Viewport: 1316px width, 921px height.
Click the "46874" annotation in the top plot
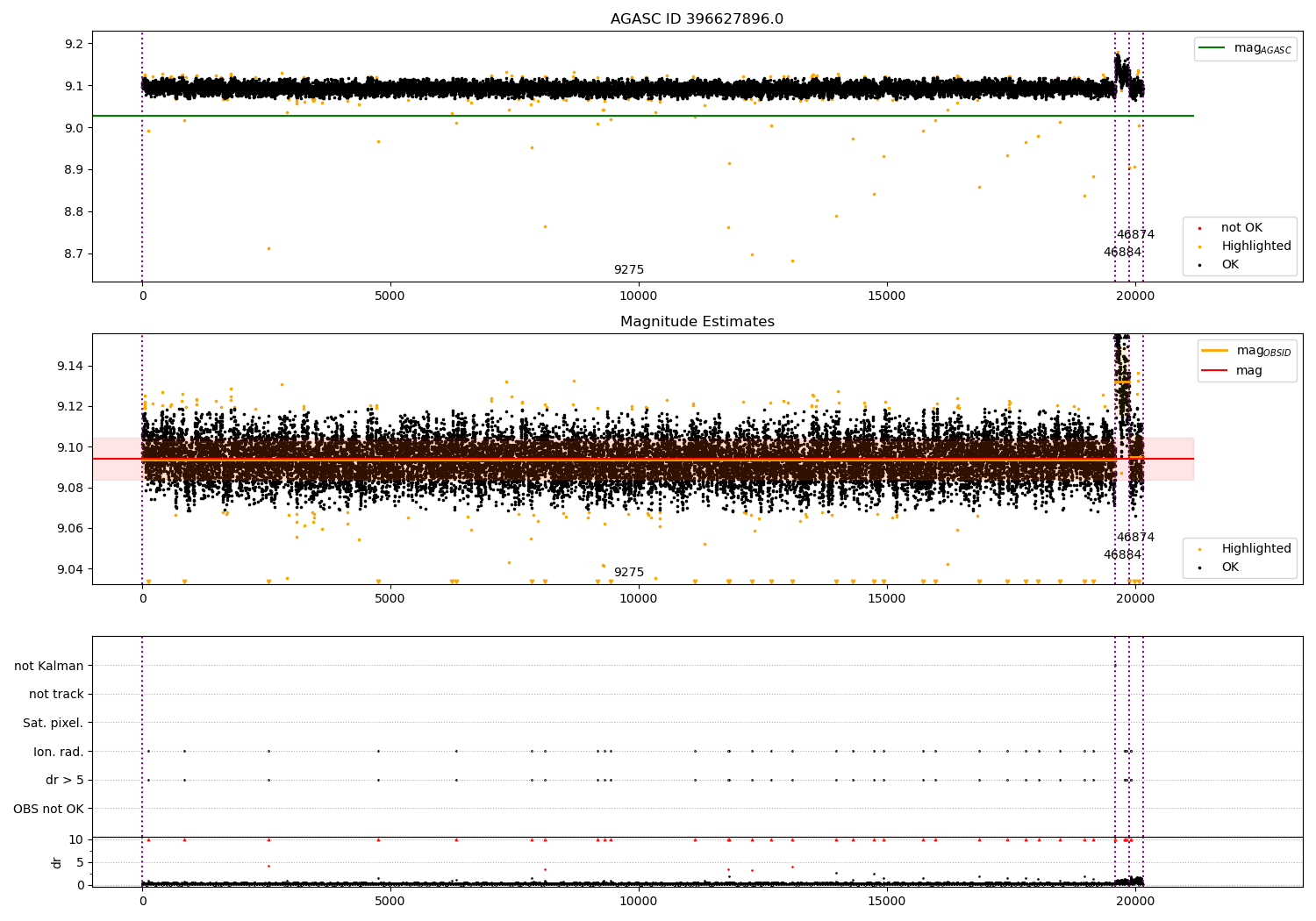(1135, 235)
